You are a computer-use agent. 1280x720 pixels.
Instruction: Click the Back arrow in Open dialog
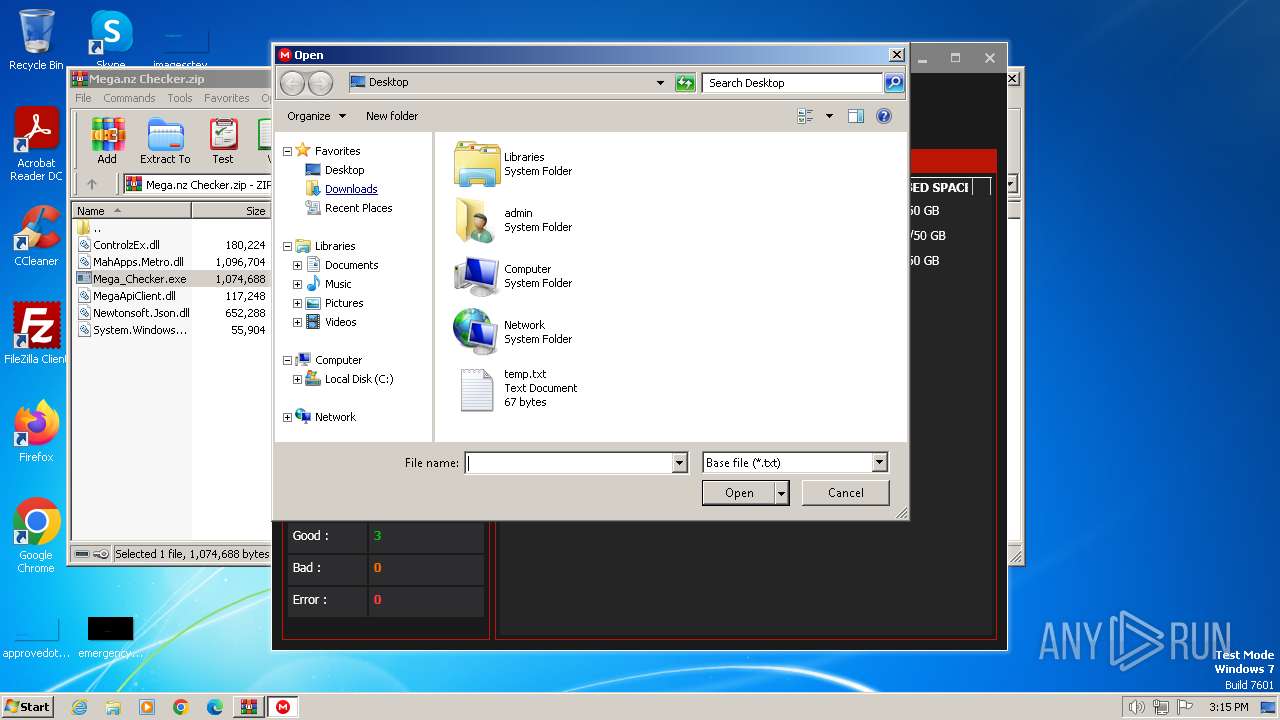point(292,83)
